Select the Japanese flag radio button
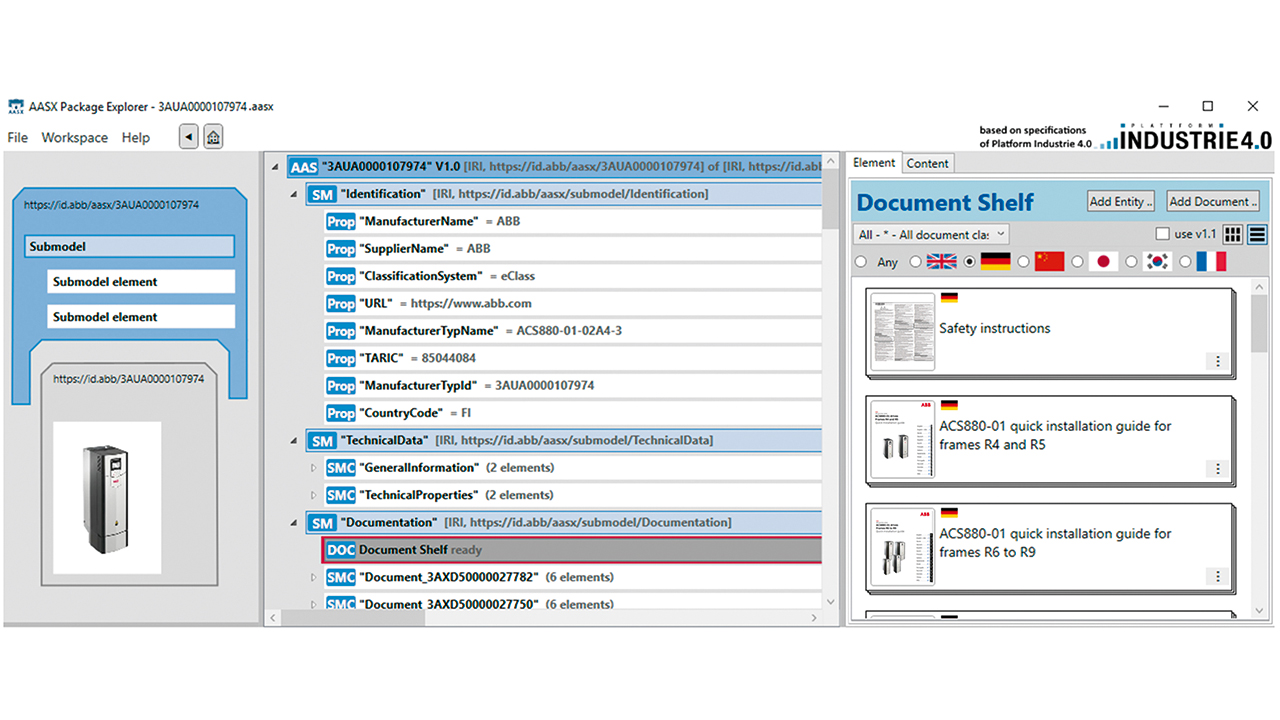1280x720 pixels. pos(1077,262)
